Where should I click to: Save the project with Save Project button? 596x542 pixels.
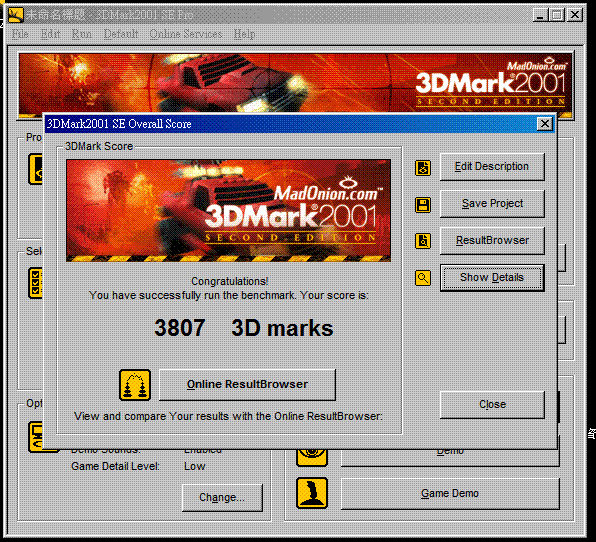point(492,204)
